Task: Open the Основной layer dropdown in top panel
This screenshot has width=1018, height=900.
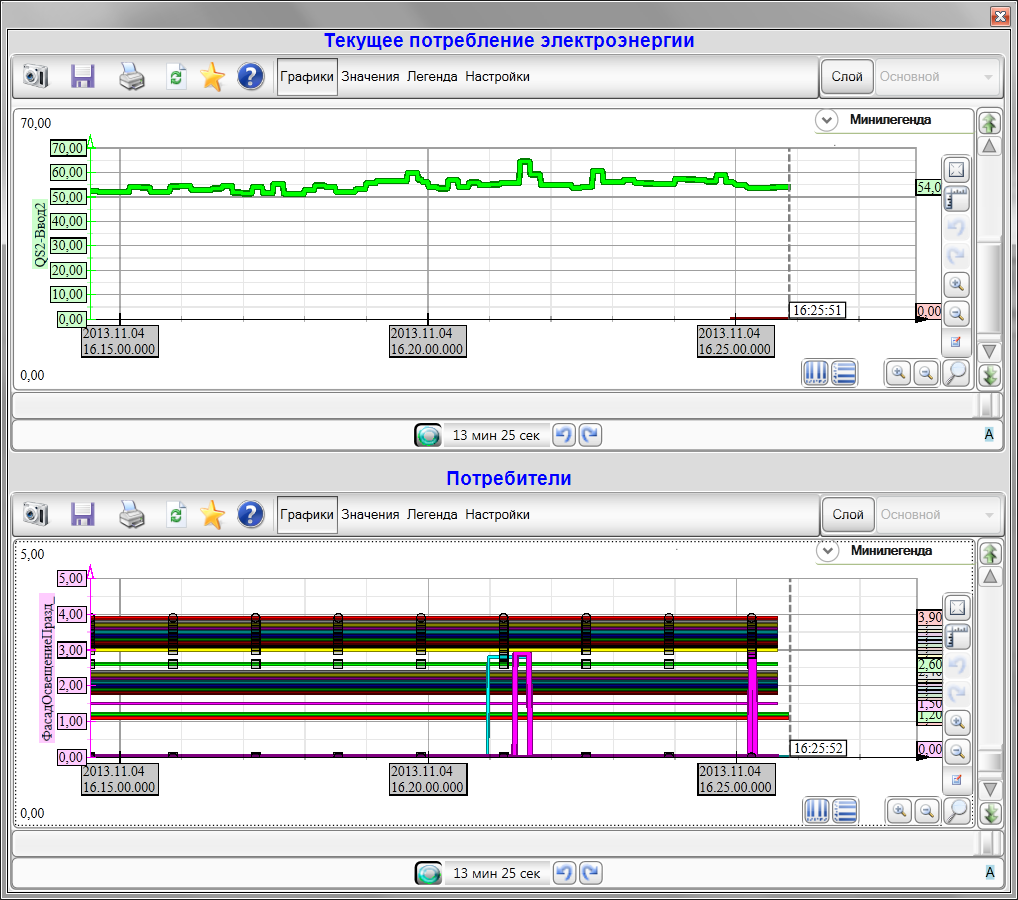Action: point(938,77)
